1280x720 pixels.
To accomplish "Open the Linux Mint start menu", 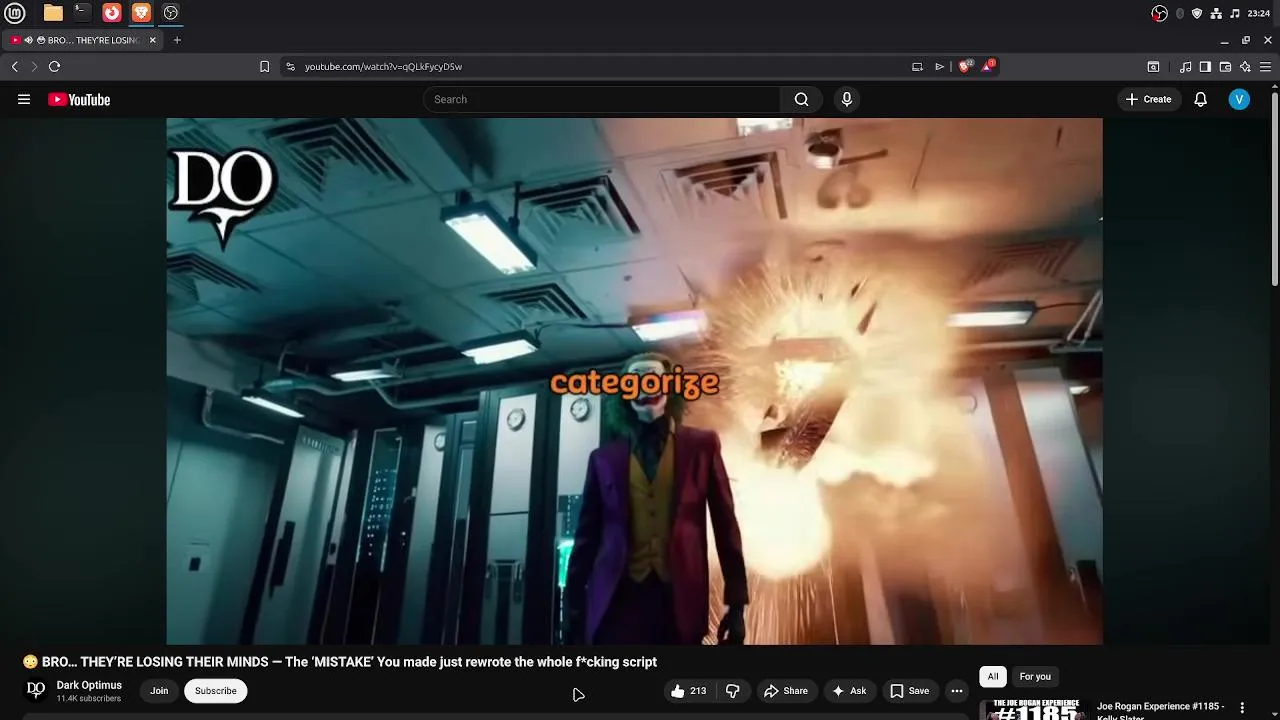I will click(15, 13).
